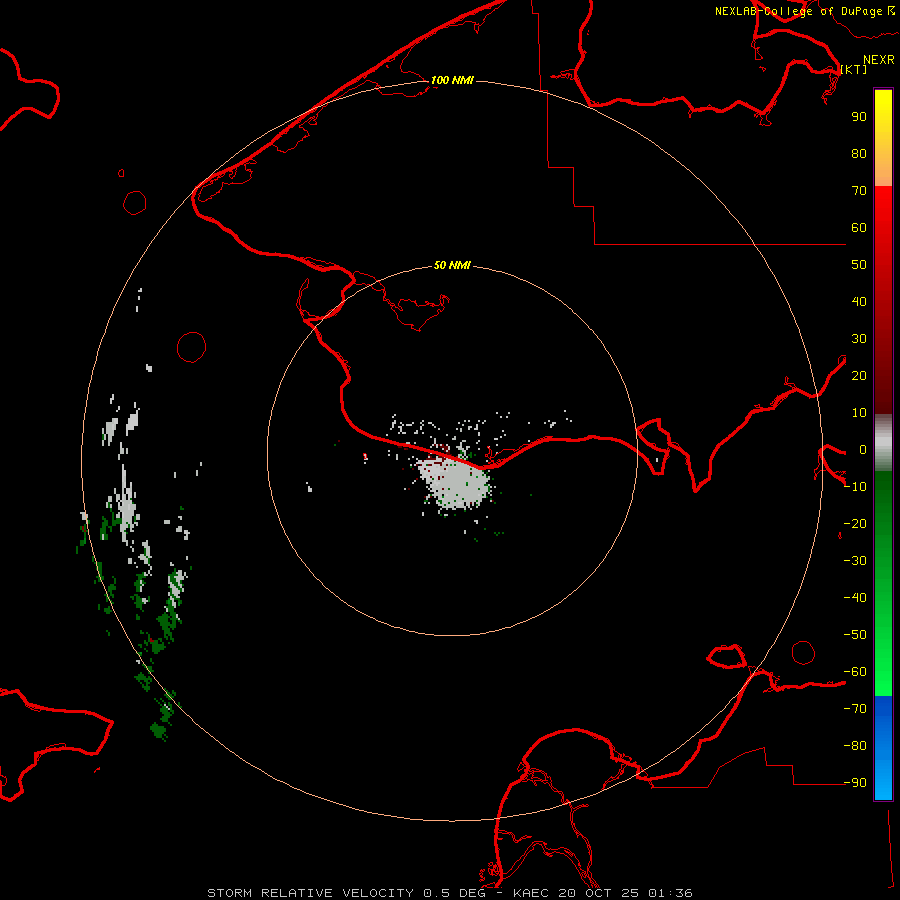
Task: Pick the gray zero-velocity band on color bar
Action: point(883,443)
